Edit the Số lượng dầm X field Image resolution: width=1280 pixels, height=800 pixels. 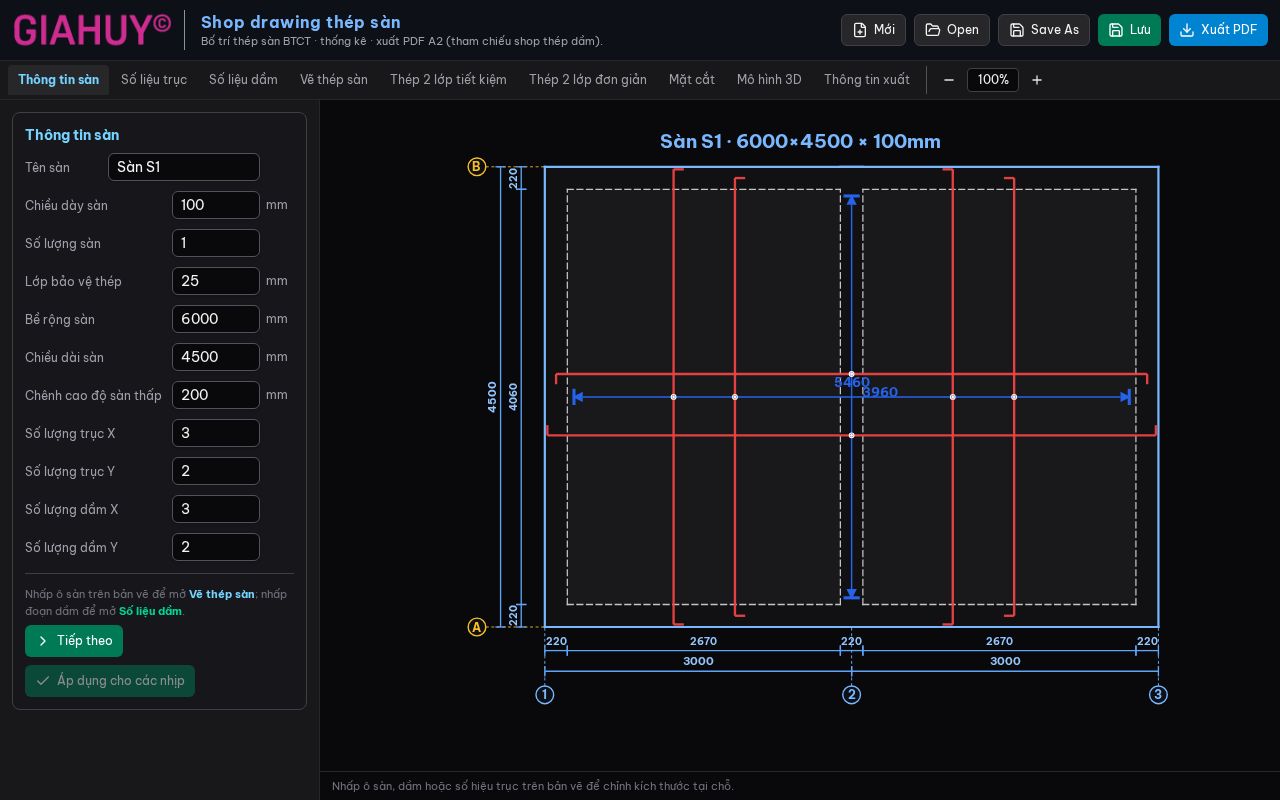tap(216, 509)
